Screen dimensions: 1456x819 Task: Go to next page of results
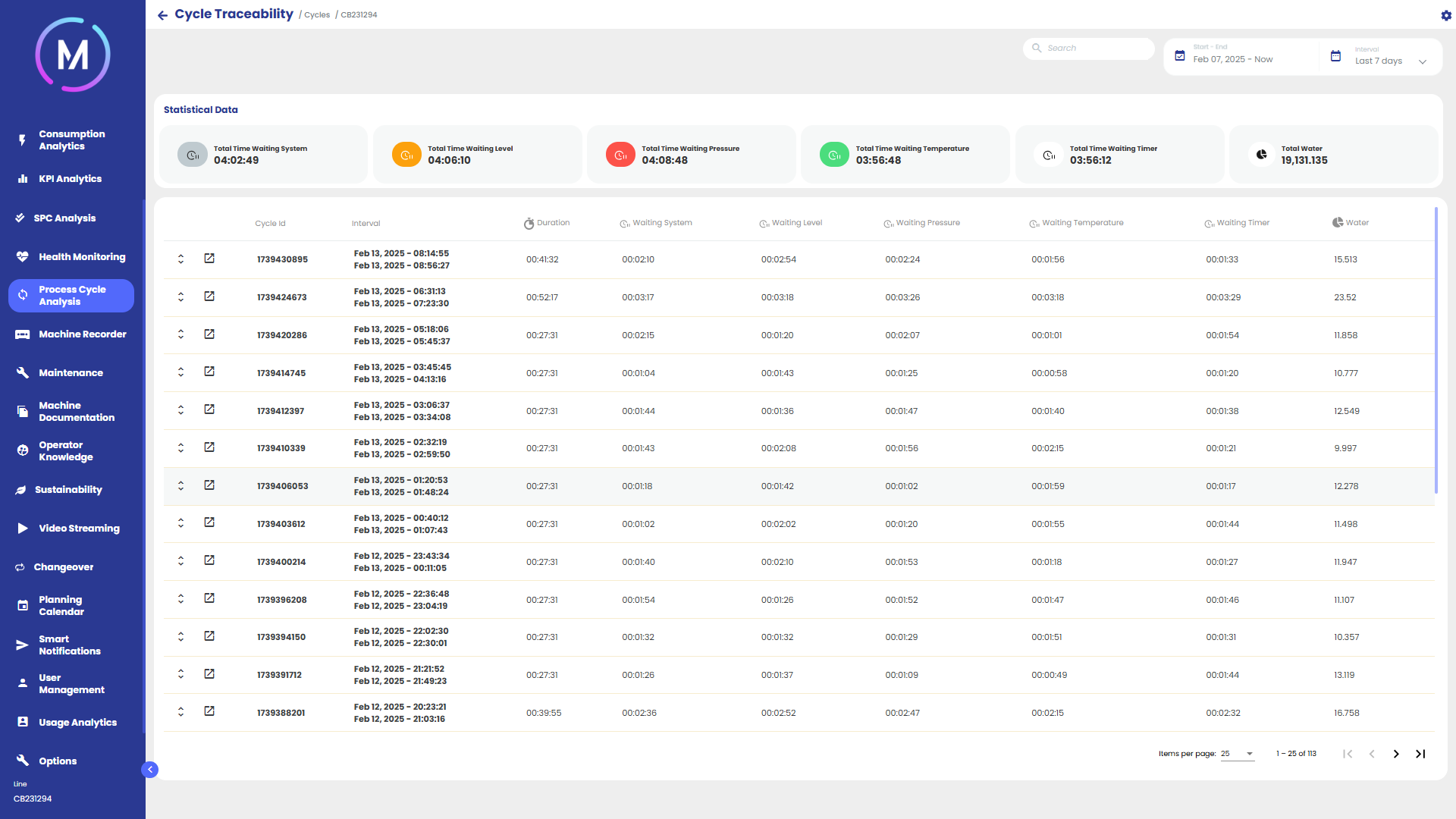click(x=1395, y=754)
